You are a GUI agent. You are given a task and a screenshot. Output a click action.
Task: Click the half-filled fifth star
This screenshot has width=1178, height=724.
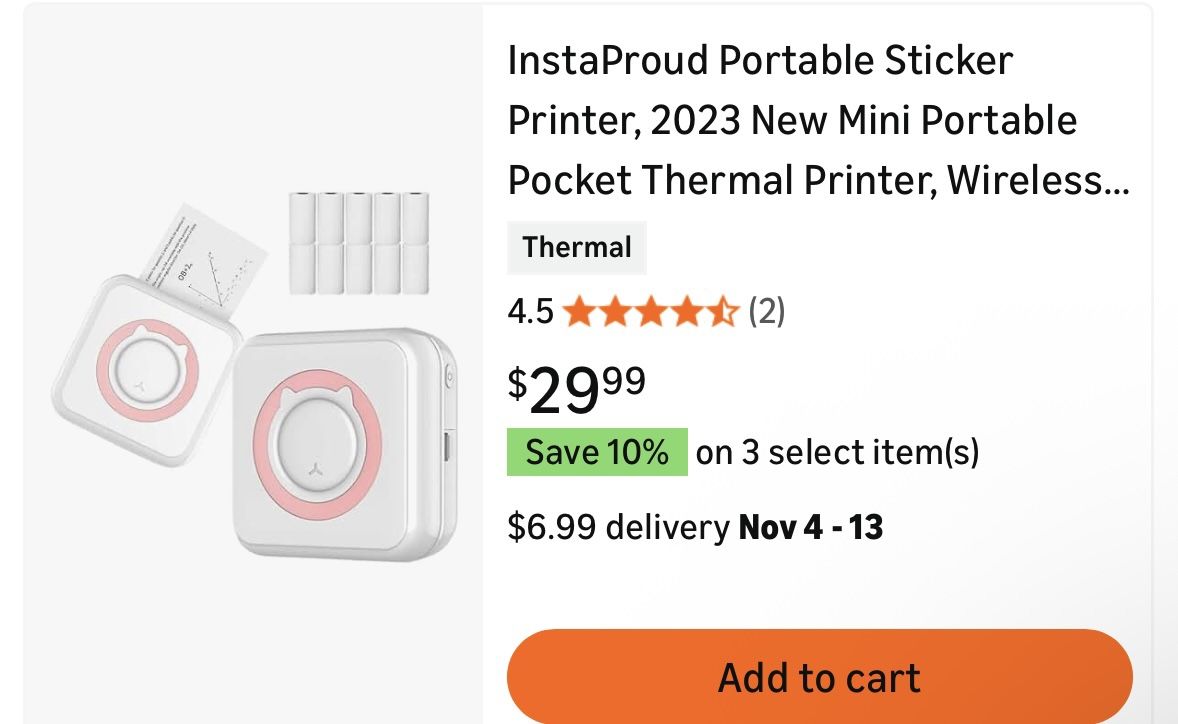click(725, 312)
